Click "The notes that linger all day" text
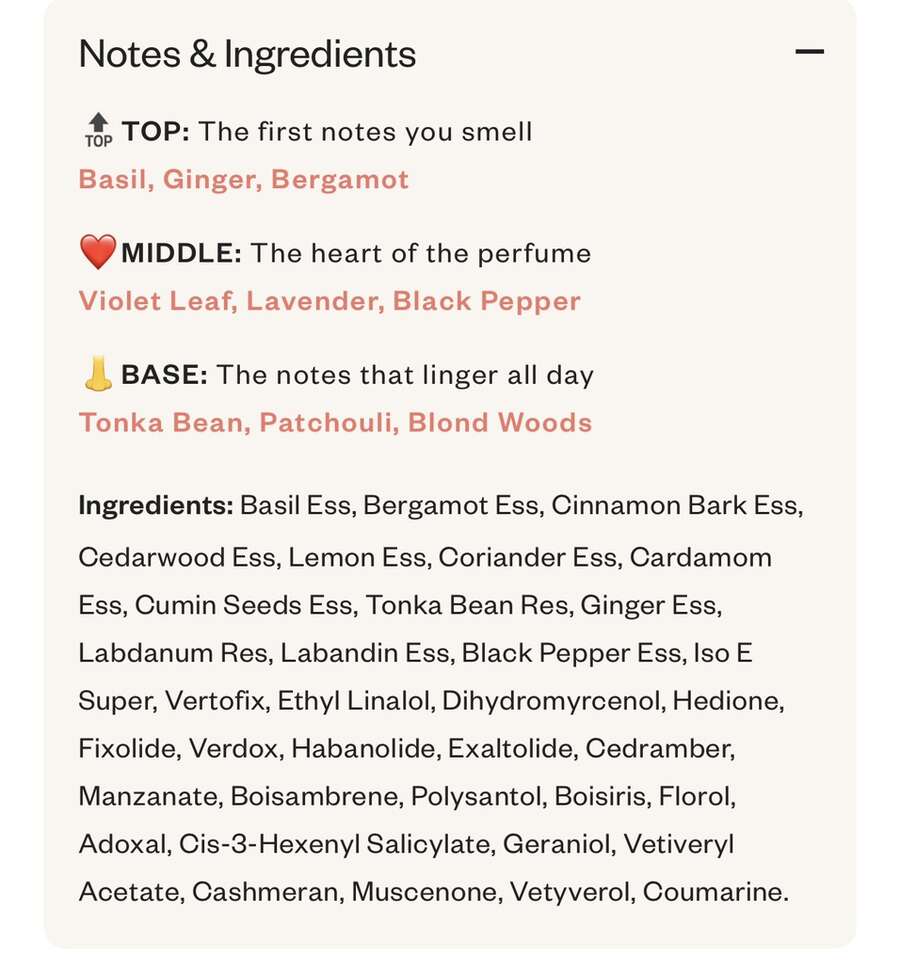The image size is (900, 960). click(405, 375)
